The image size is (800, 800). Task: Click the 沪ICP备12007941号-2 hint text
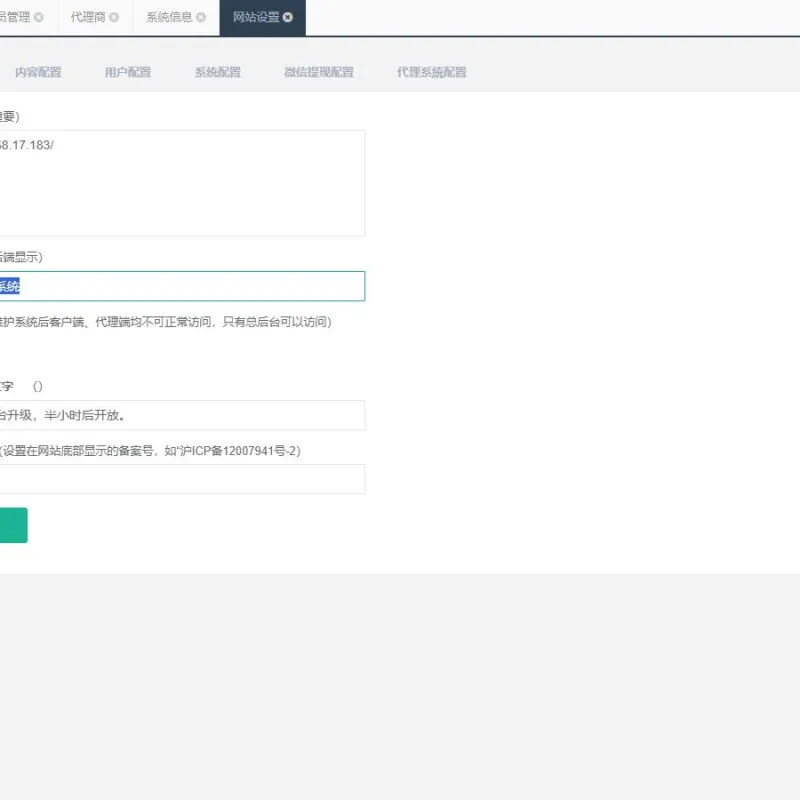point(239,451)
